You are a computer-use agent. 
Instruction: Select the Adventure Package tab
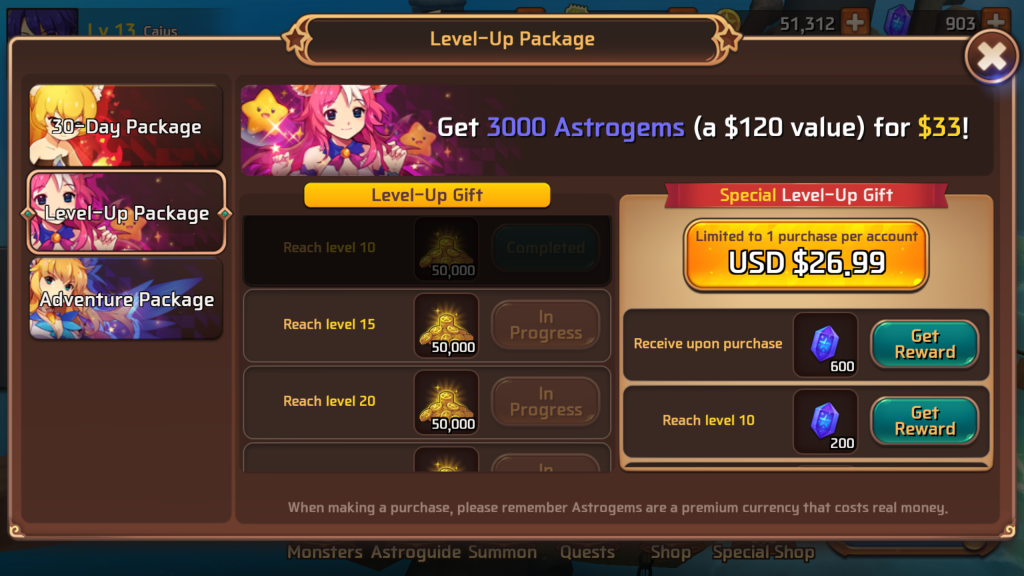click(126, 298)
